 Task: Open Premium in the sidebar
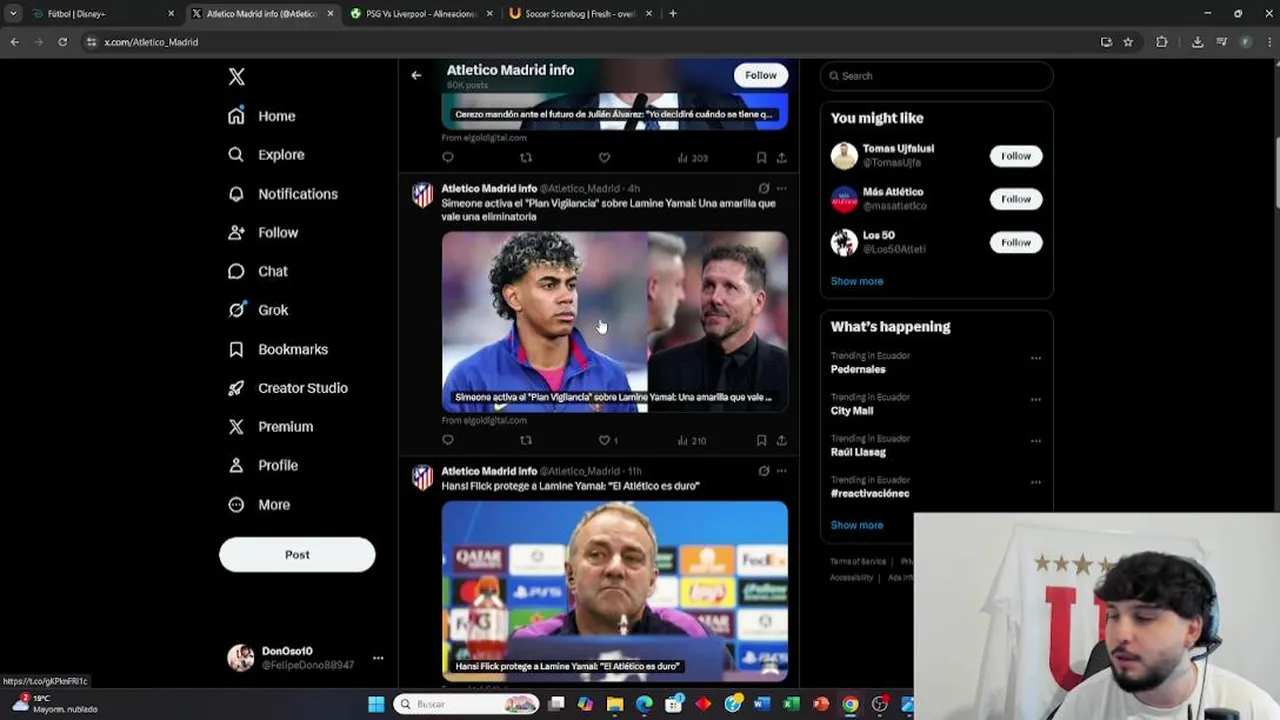tap(270, 426)
